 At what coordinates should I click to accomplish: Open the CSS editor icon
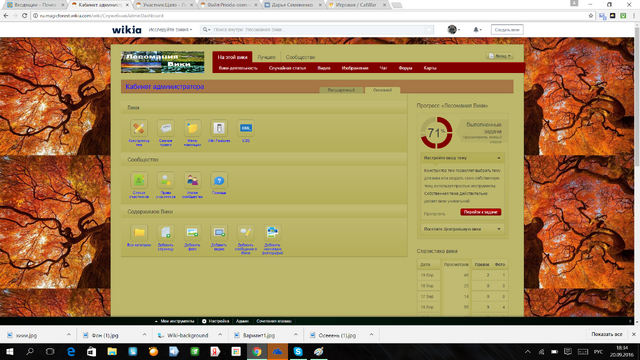246,128
